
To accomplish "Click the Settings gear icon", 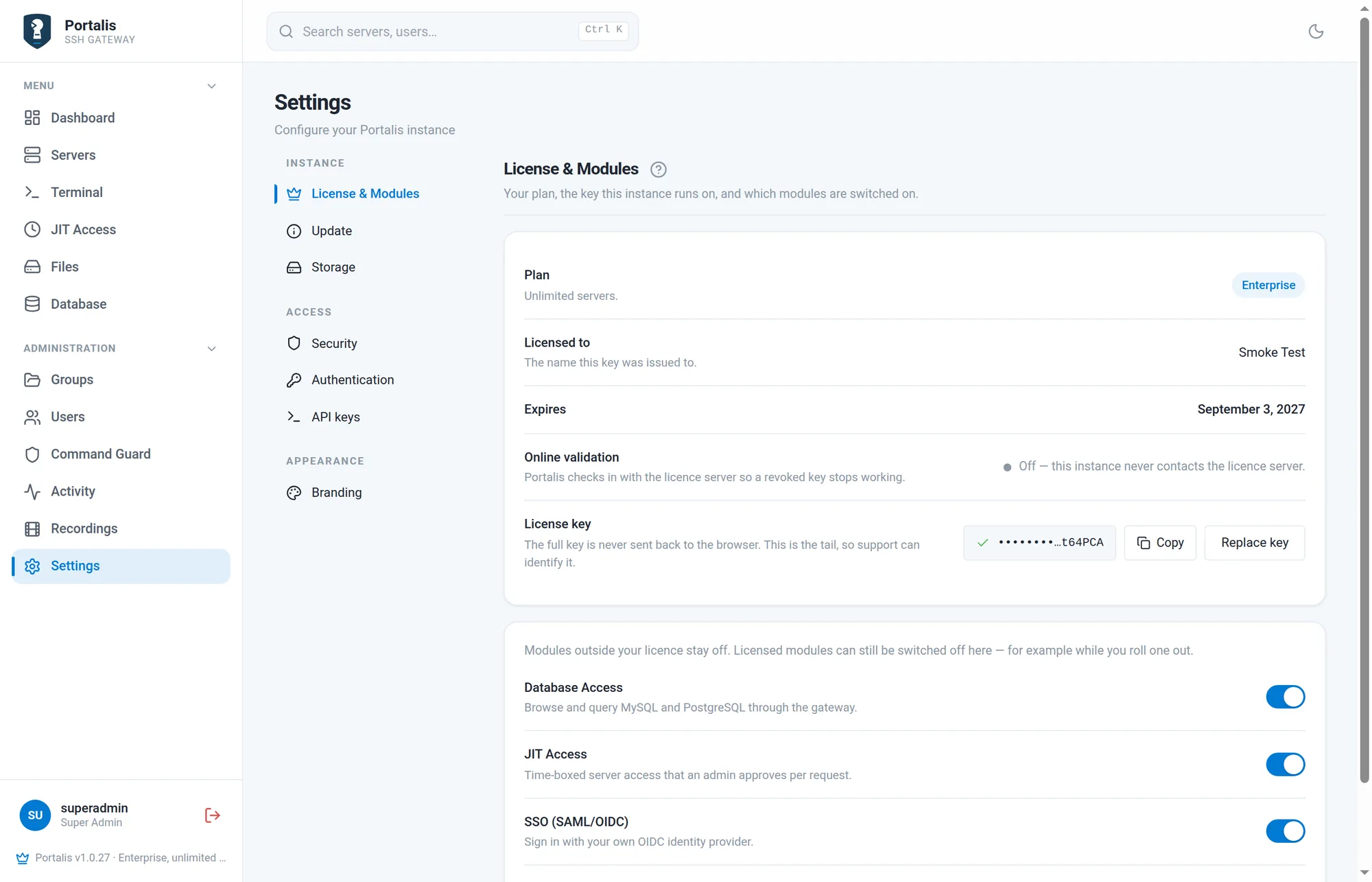I will (x=32, y=566).
